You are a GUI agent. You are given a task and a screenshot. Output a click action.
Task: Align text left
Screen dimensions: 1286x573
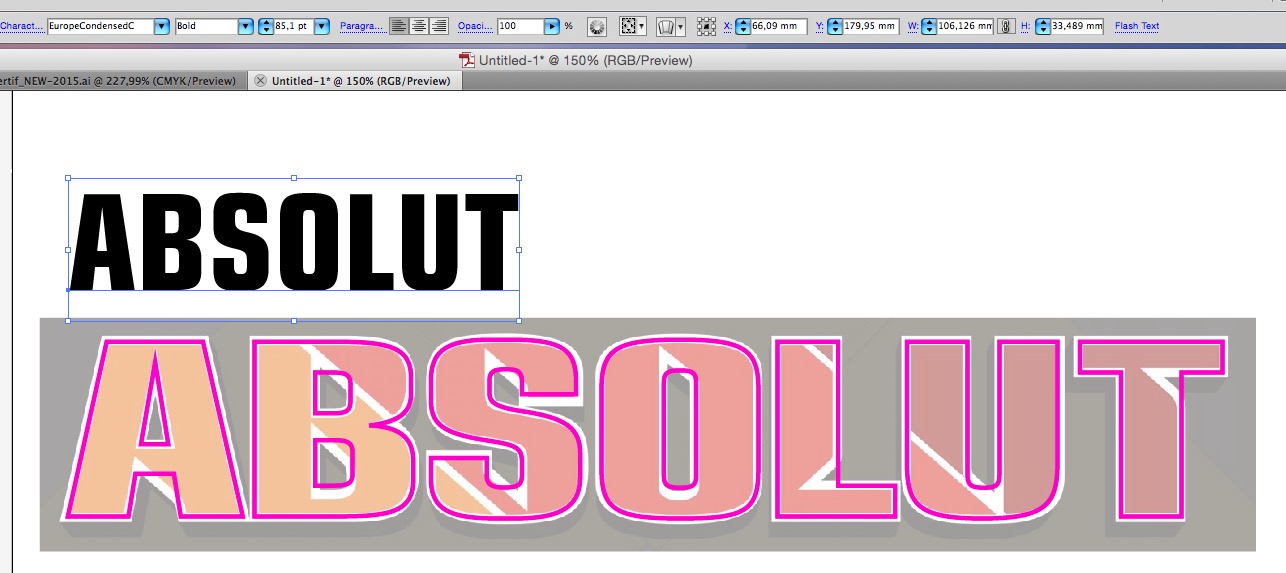click(399, 26)
